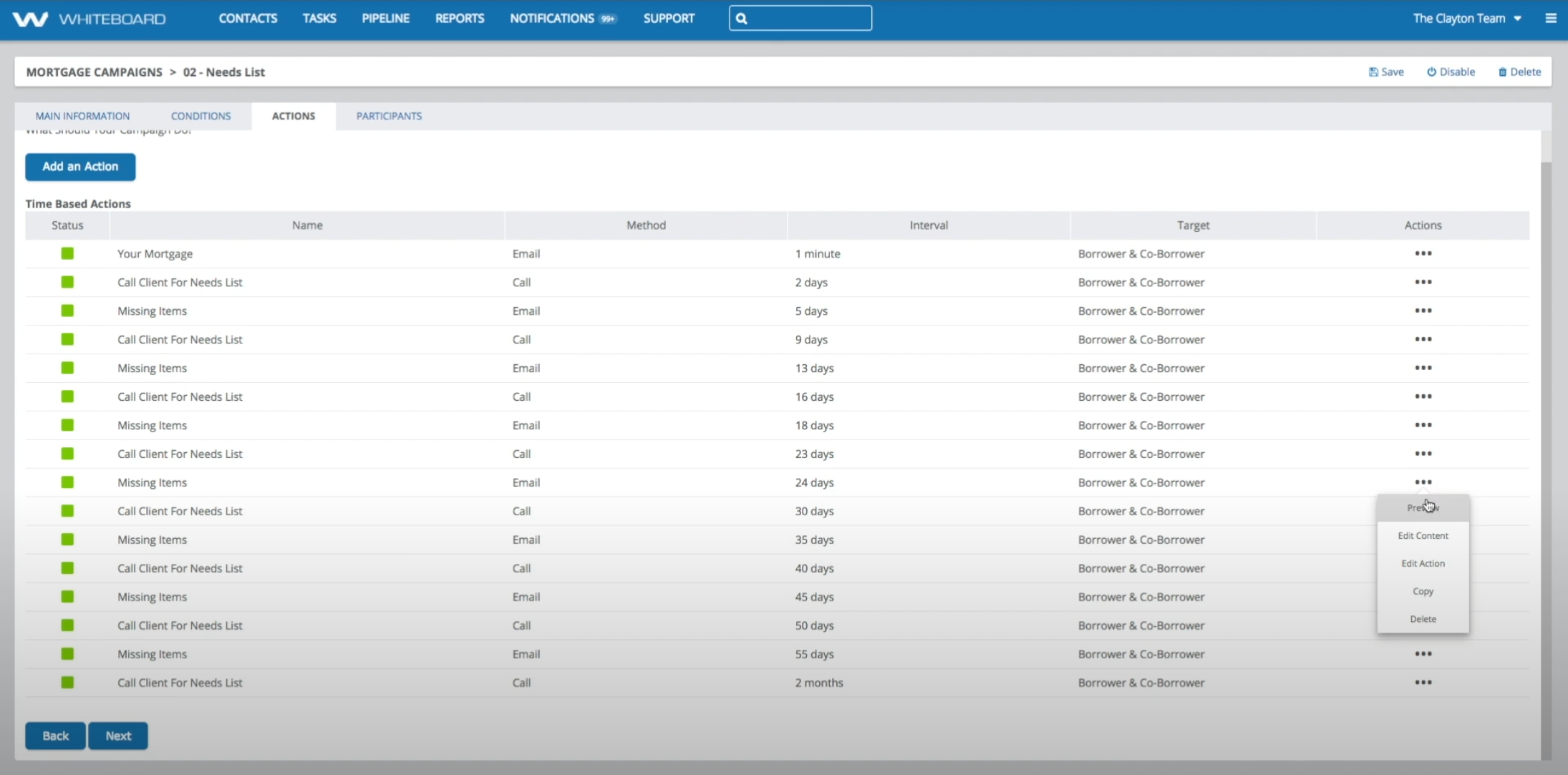
Task: Open the Contacts menu
Action: pyautogui.click(x=248, y=19)
